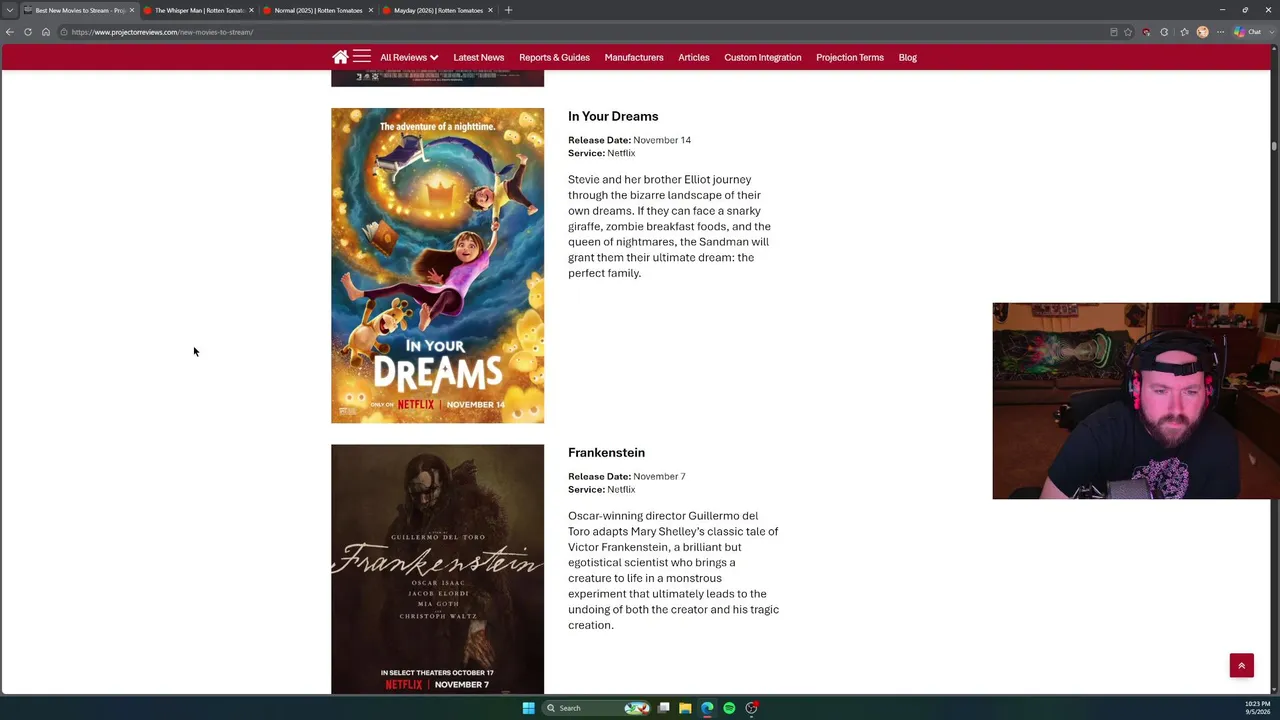Open the Reports & Guides menu
Viewport: 1280px width, 720px height.
[x=554, y=57]
